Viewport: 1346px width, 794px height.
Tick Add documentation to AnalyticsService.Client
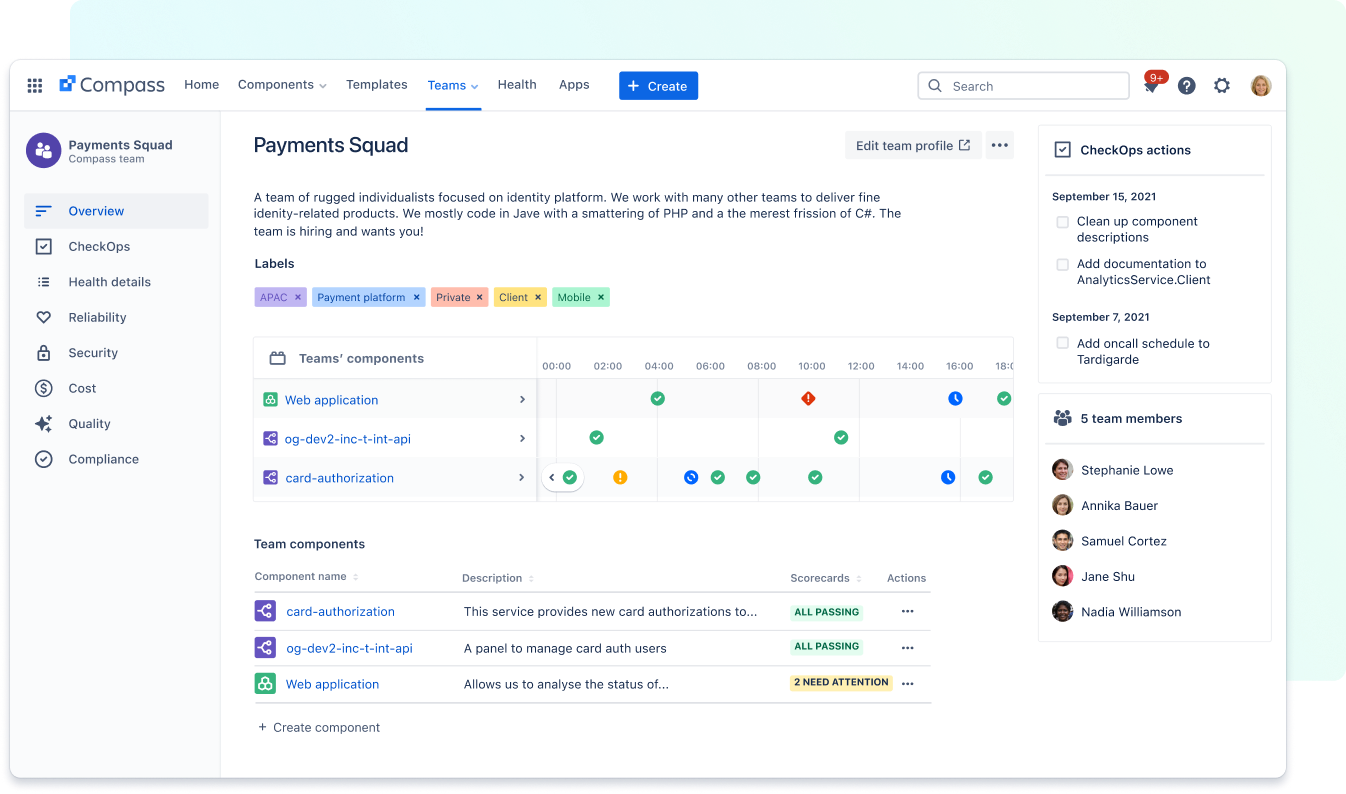(x=1062, y=264)
